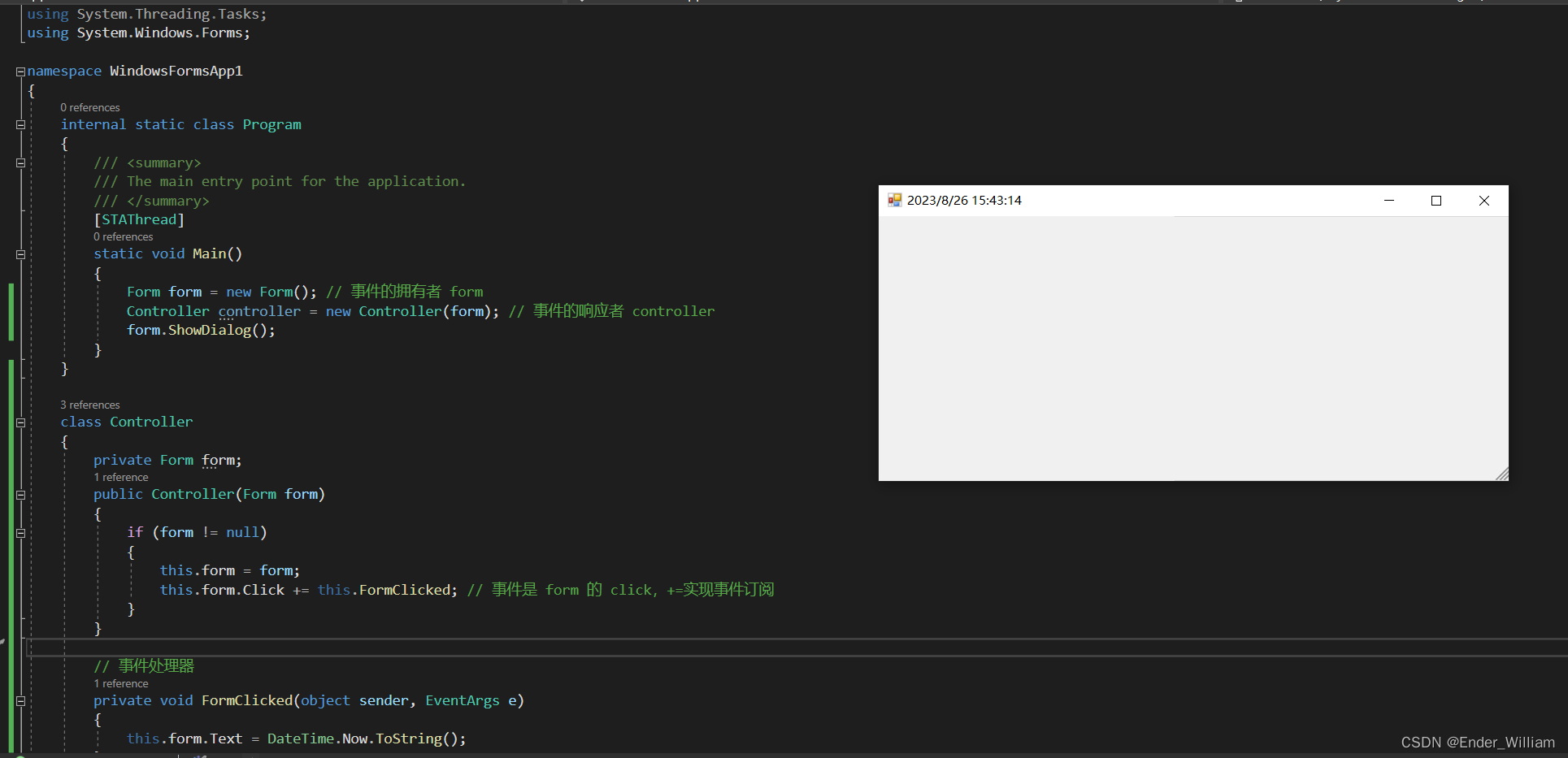This screenshot has width=1568, height=758.
Task: Show "3 references" for the Controller class
Action: pos(90,405)
